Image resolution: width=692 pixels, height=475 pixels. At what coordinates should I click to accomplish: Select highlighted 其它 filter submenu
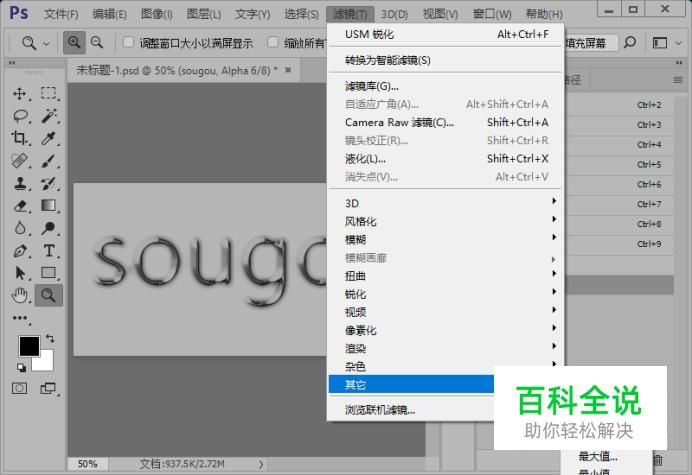click(411, 384)
